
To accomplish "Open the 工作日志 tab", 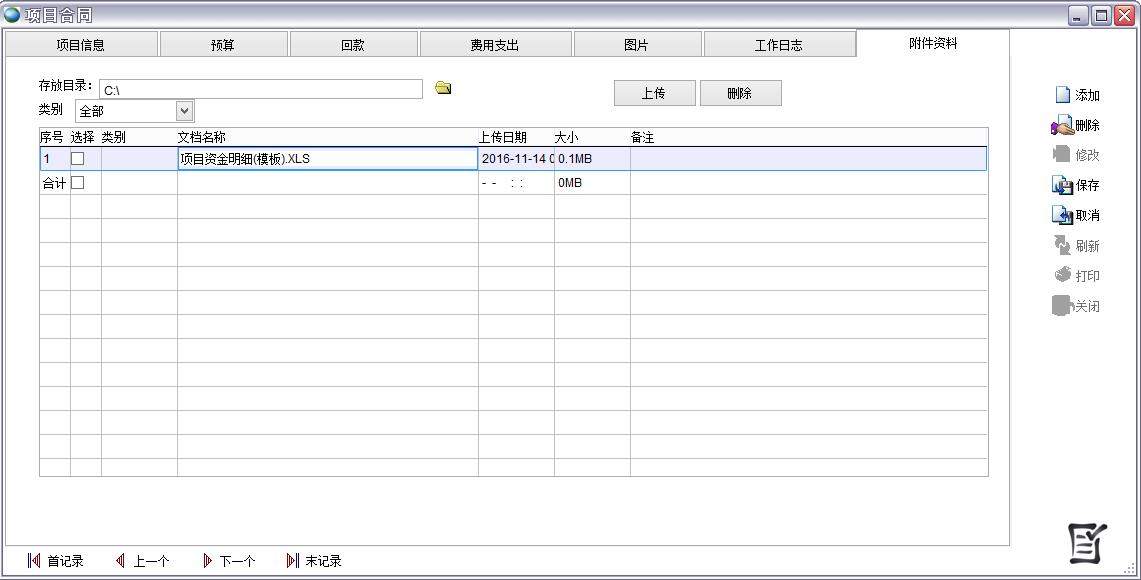I will (779, 43).
